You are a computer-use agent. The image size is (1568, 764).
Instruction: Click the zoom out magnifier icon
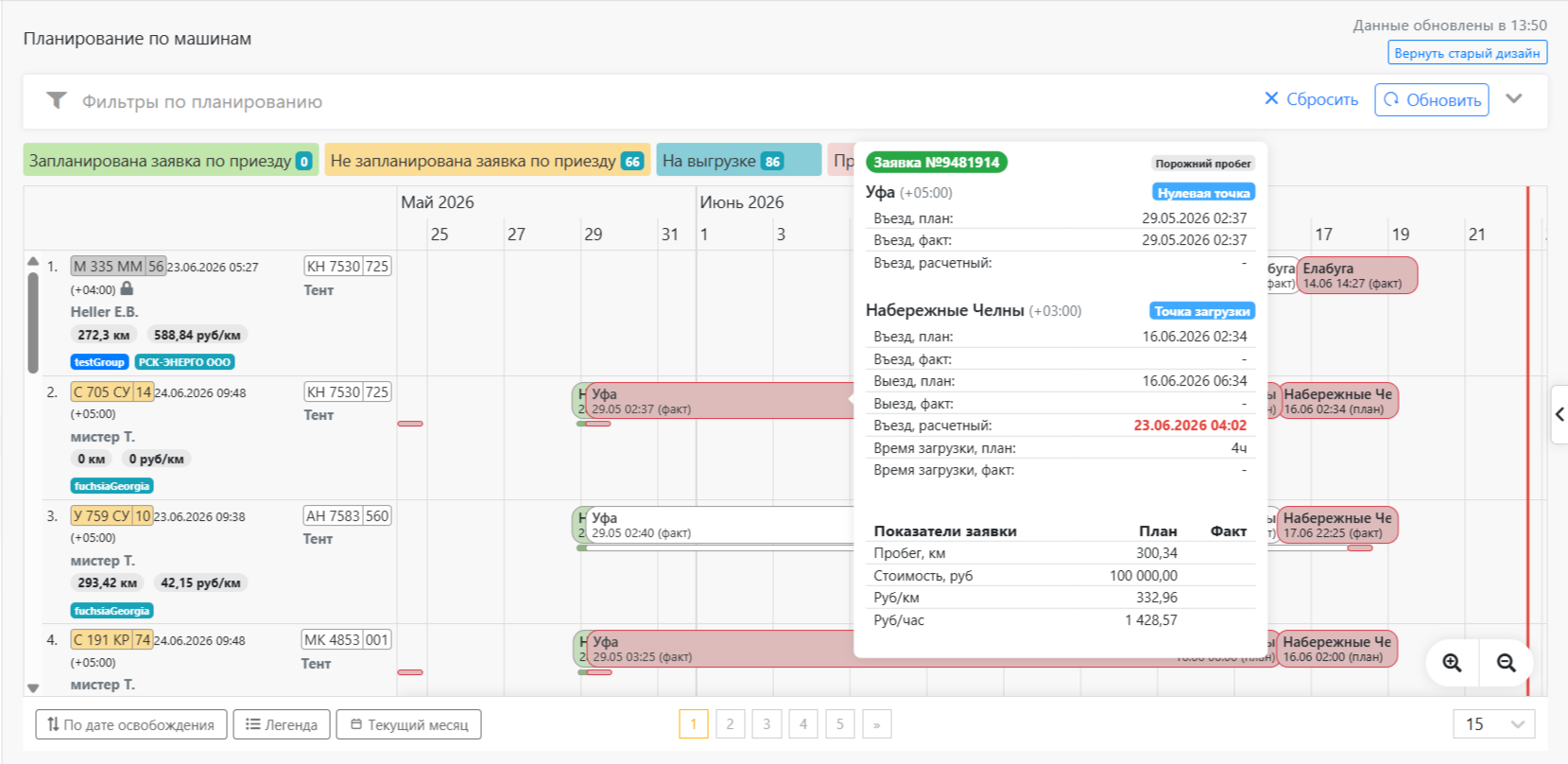(1507, 663)
